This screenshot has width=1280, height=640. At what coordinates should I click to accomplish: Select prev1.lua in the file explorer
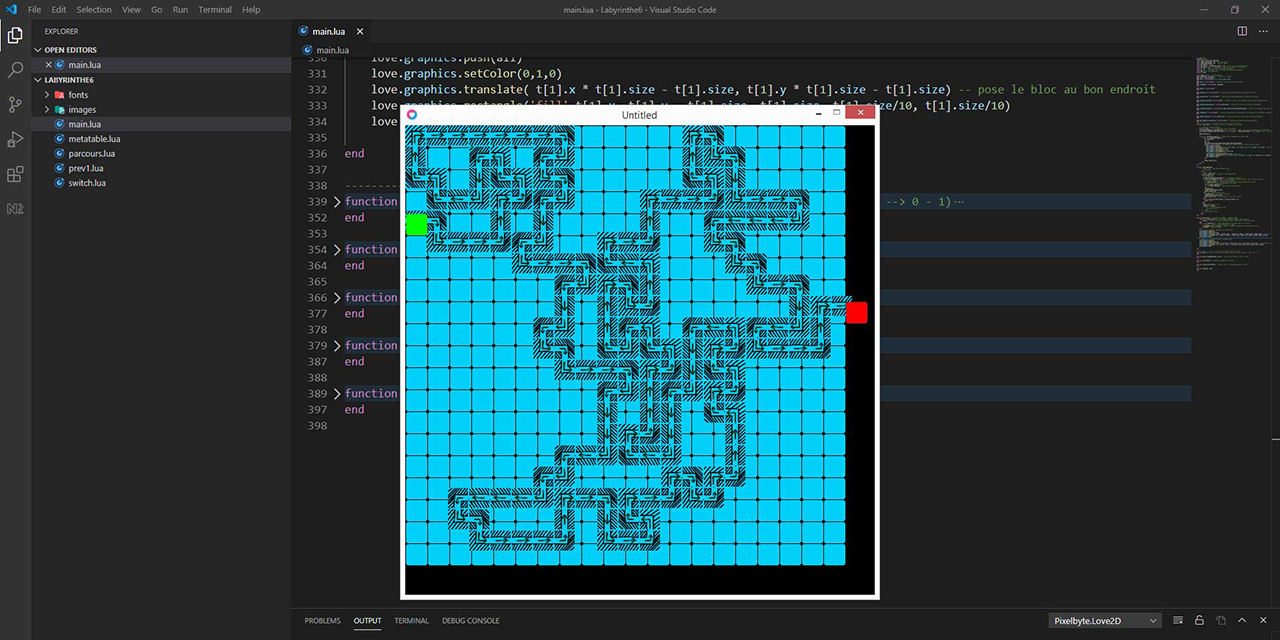coord(85,168)
